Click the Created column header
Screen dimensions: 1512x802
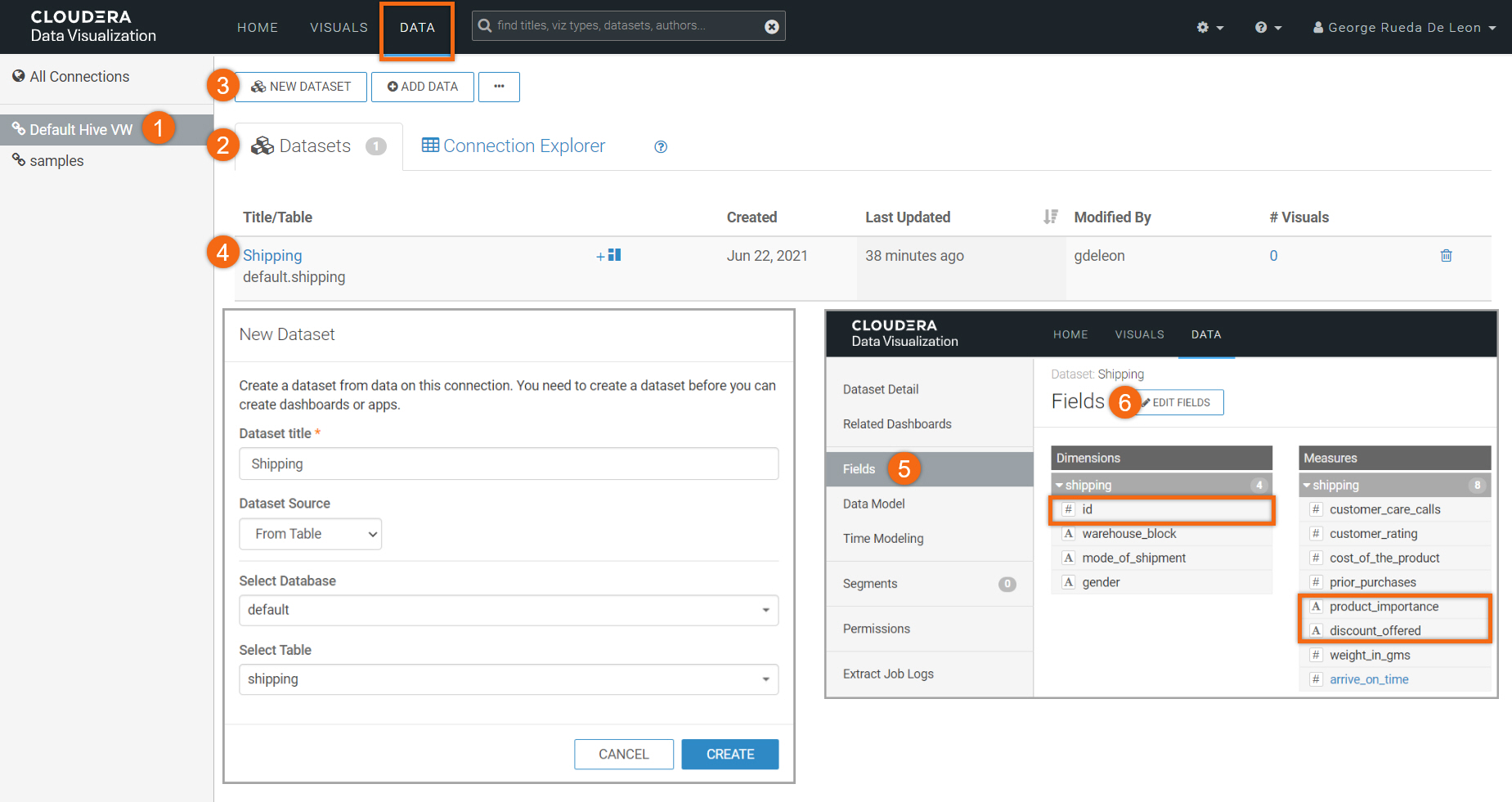752,217
